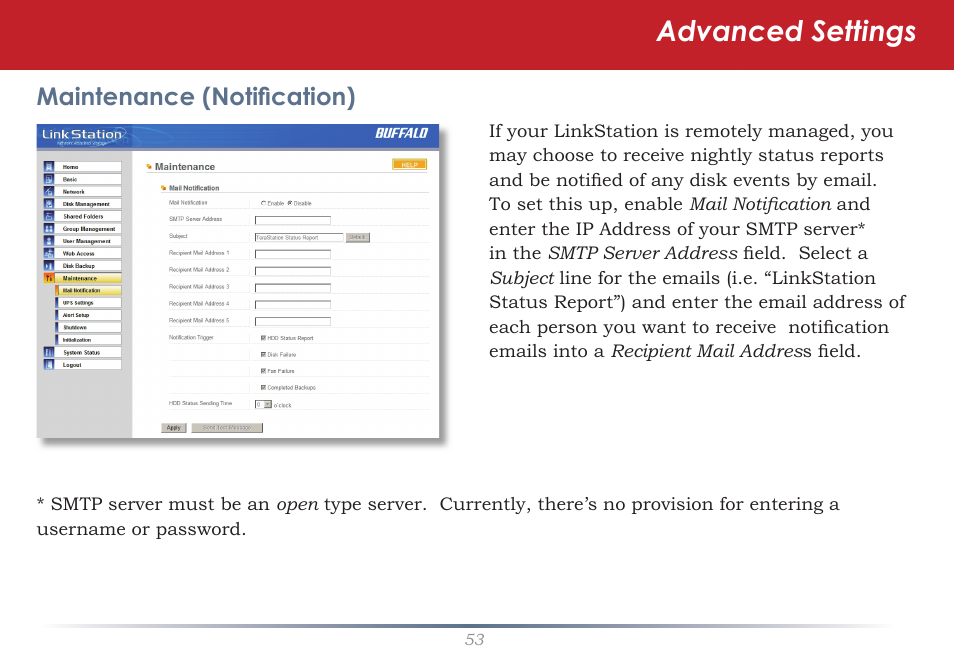Click the Shared Folders icon
This screenshot has height=661, width=954.
(49, 216)
